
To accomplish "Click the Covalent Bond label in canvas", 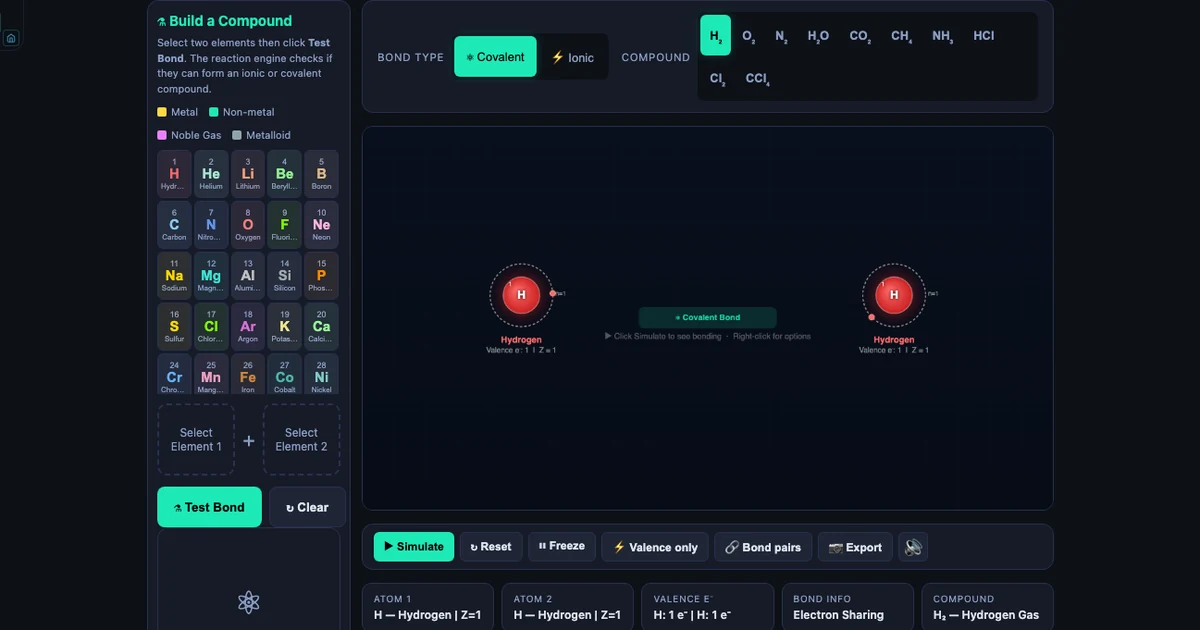I will pyautogui.click(x=708, y=317).
